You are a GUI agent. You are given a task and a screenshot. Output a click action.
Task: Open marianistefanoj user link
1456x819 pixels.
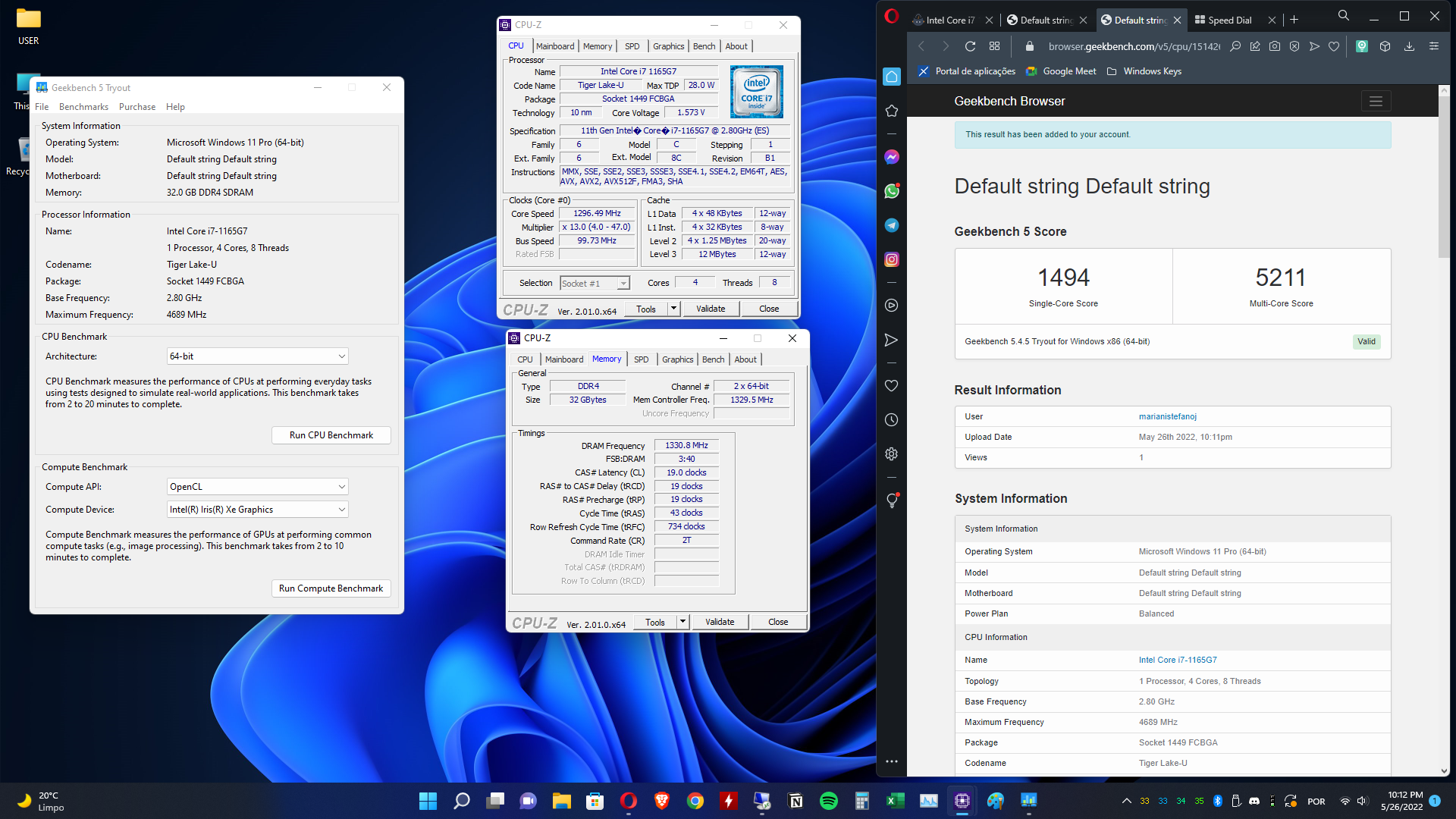pos(1167,416)
